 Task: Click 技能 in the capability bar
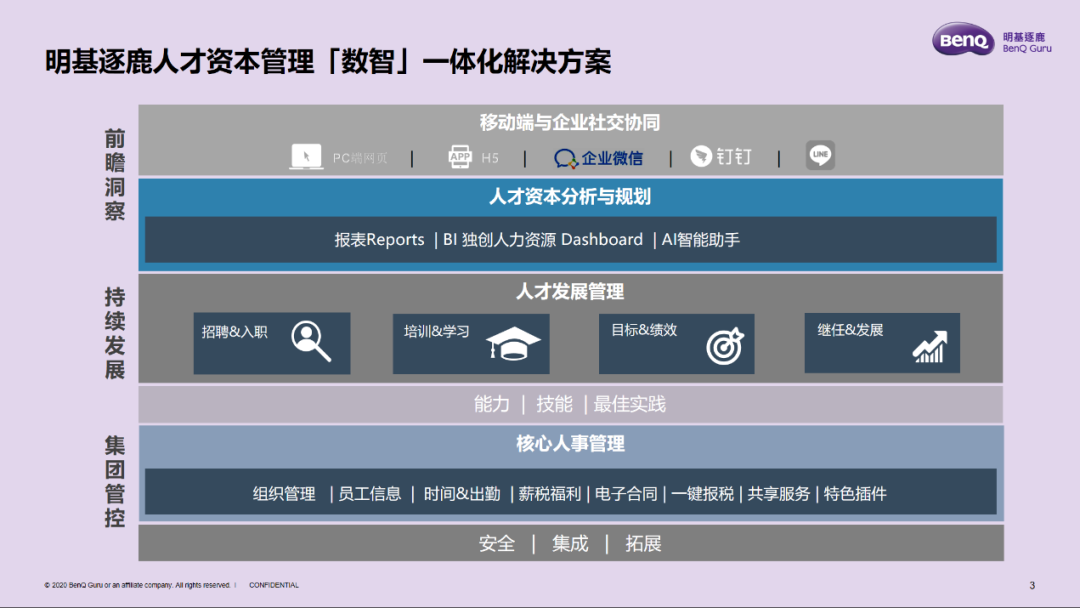tap(554, 404)
